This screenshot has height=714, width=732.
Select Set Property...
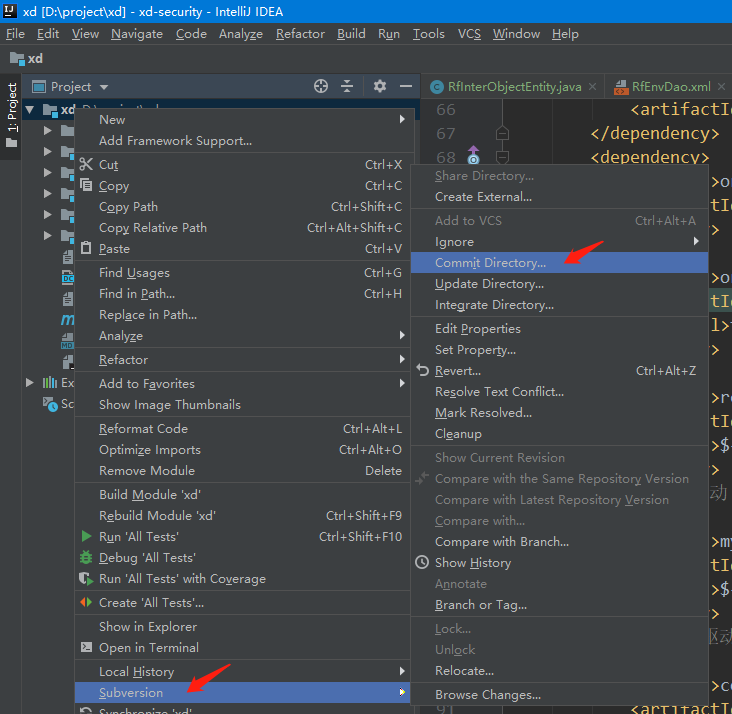(x=559, y=349)
